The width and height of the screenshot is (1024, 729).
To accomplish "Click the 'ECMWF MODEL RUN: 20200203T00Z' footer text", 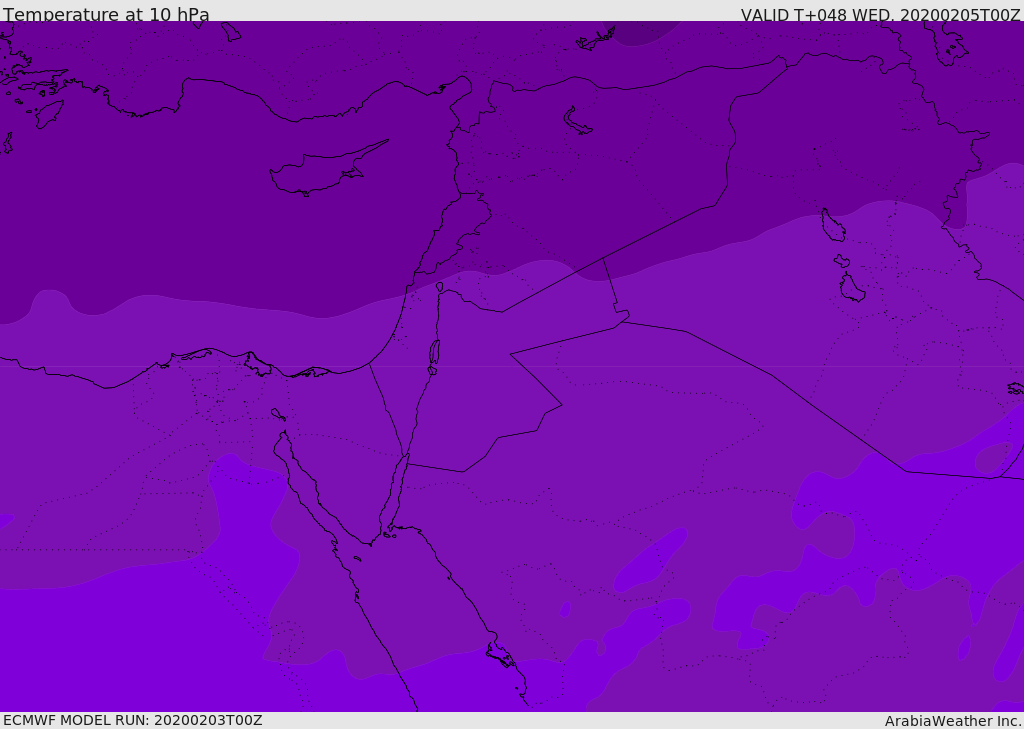I will point(133,720).
